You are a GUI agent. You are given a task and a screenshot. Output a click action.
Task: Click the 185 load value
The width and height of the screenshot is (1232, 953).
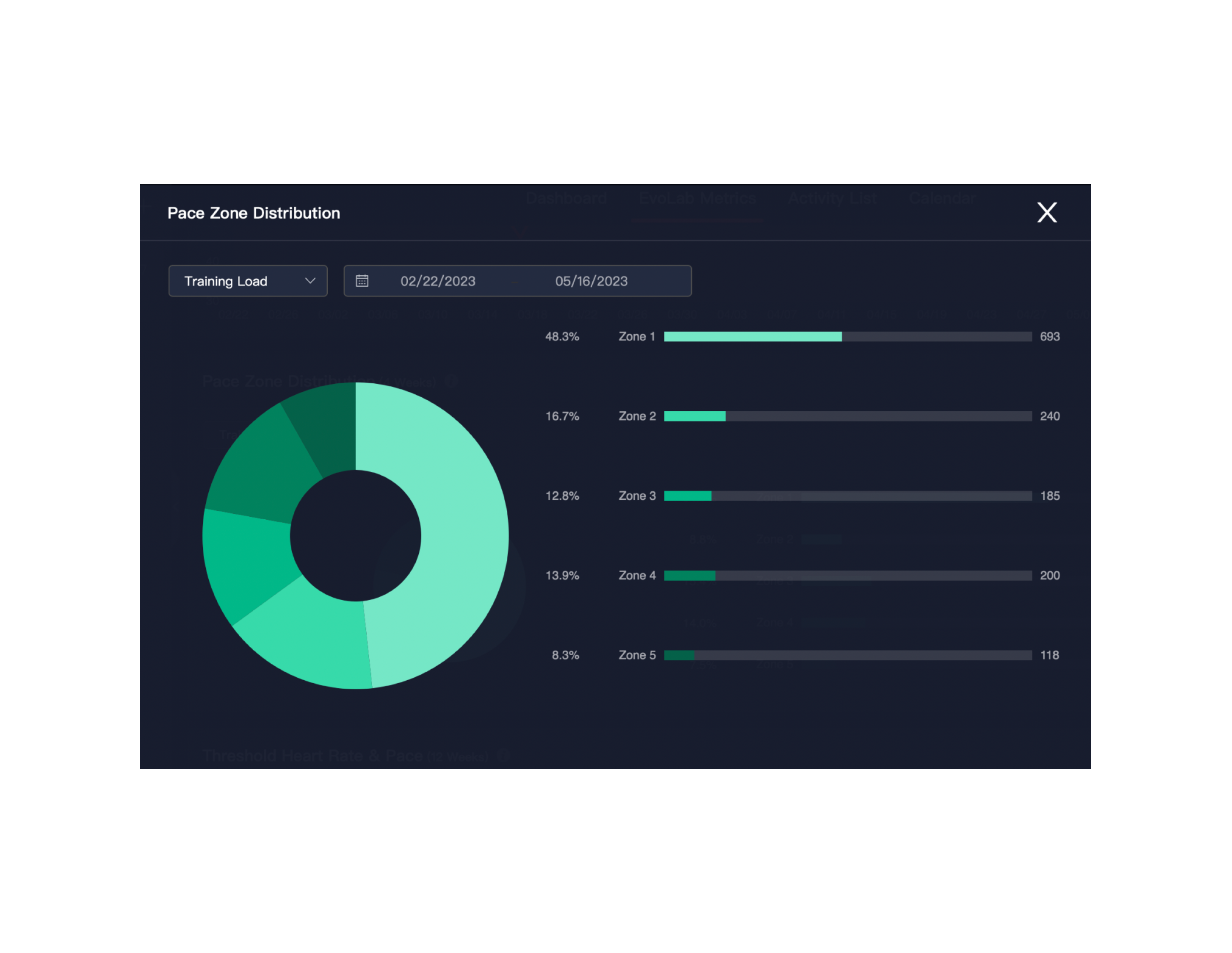point(1050,496)
